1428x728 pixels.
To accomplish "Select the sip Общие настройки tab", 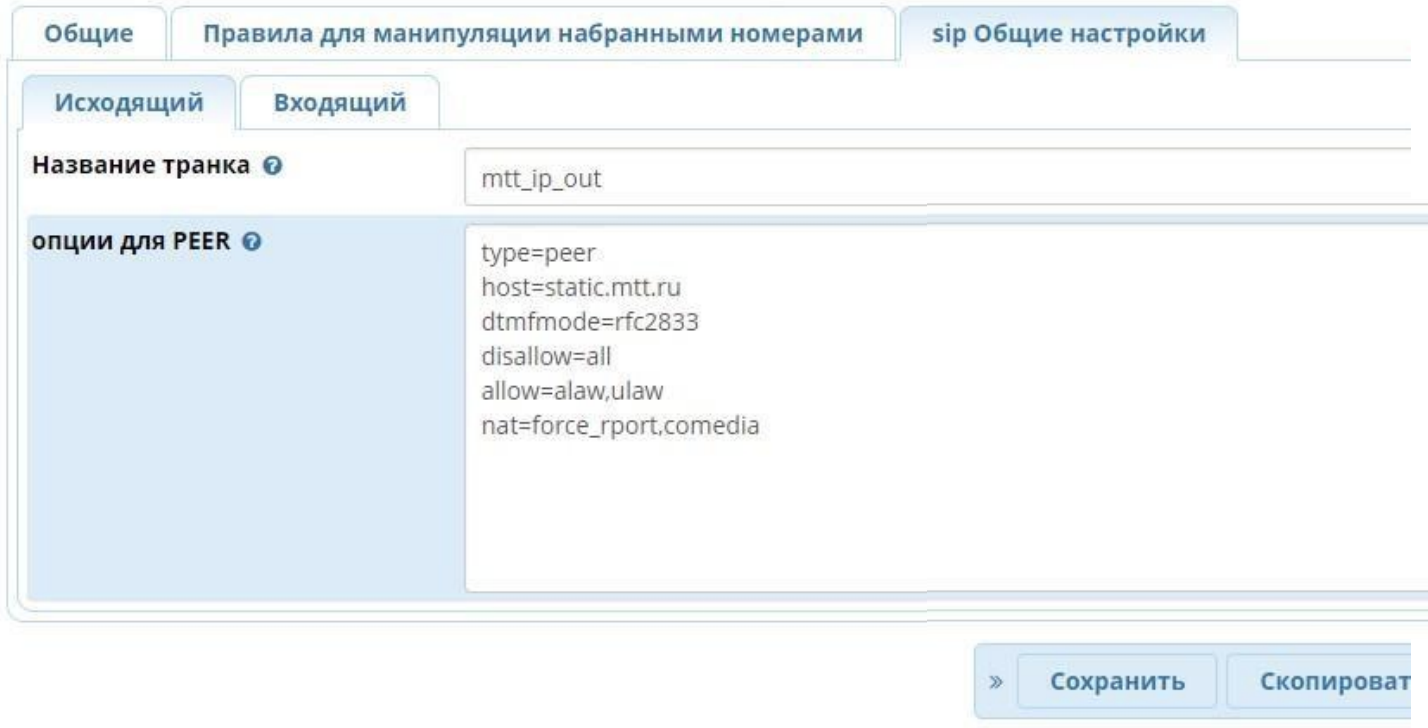I will (x=1068, y=33).
